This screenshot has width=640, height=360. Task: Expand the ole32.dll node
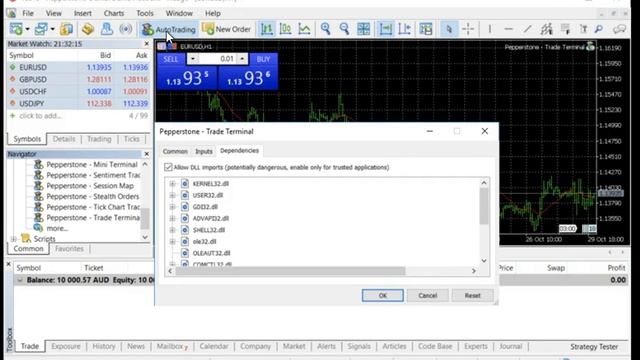click(x=172, y=242)
